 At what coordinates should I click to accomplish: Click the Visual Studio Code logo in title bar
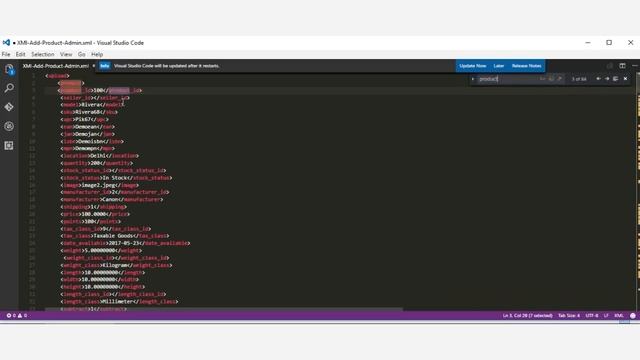click(6, 42)
